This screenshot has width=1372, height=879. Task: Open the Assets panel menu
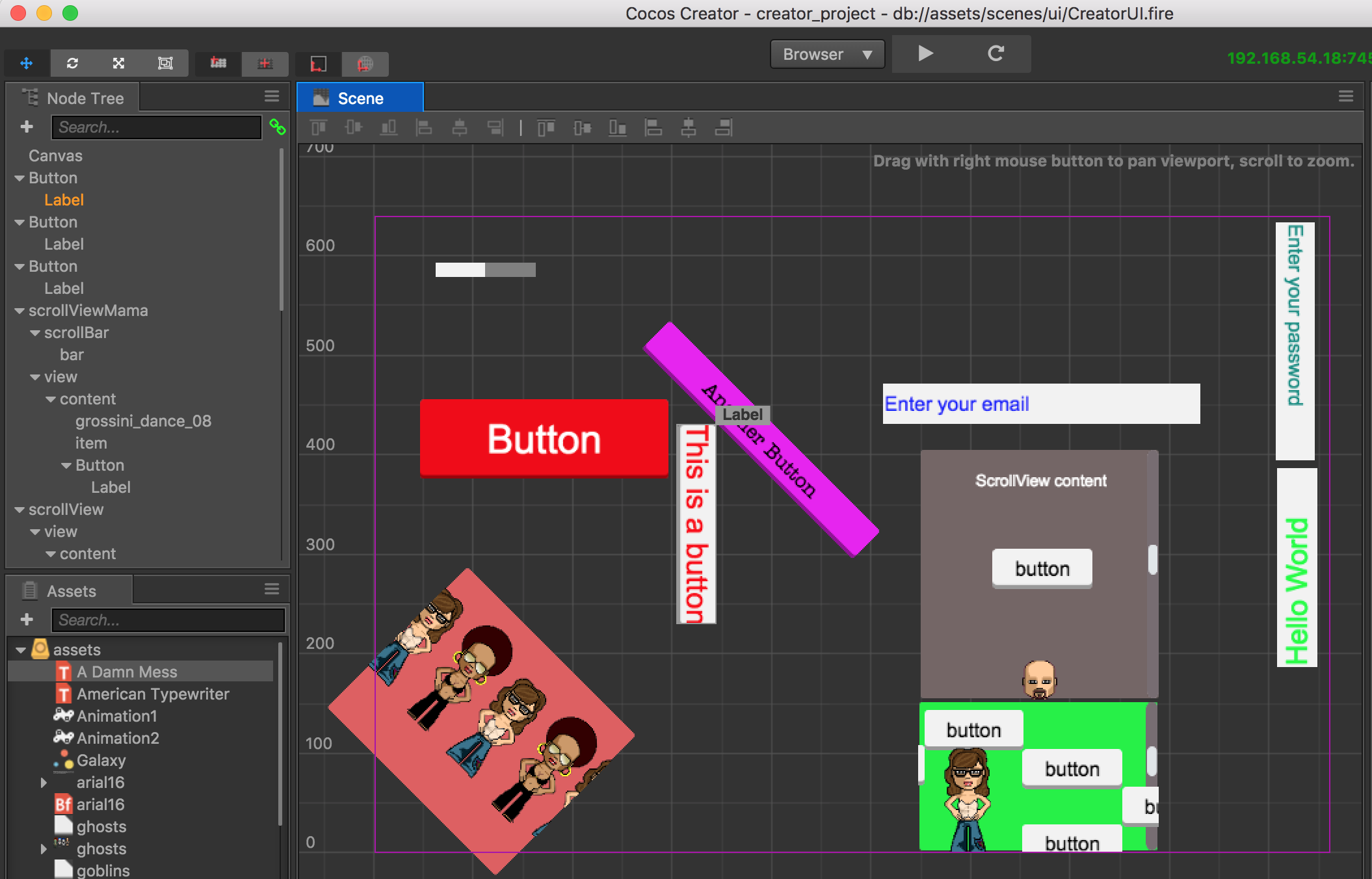point(272,589)
